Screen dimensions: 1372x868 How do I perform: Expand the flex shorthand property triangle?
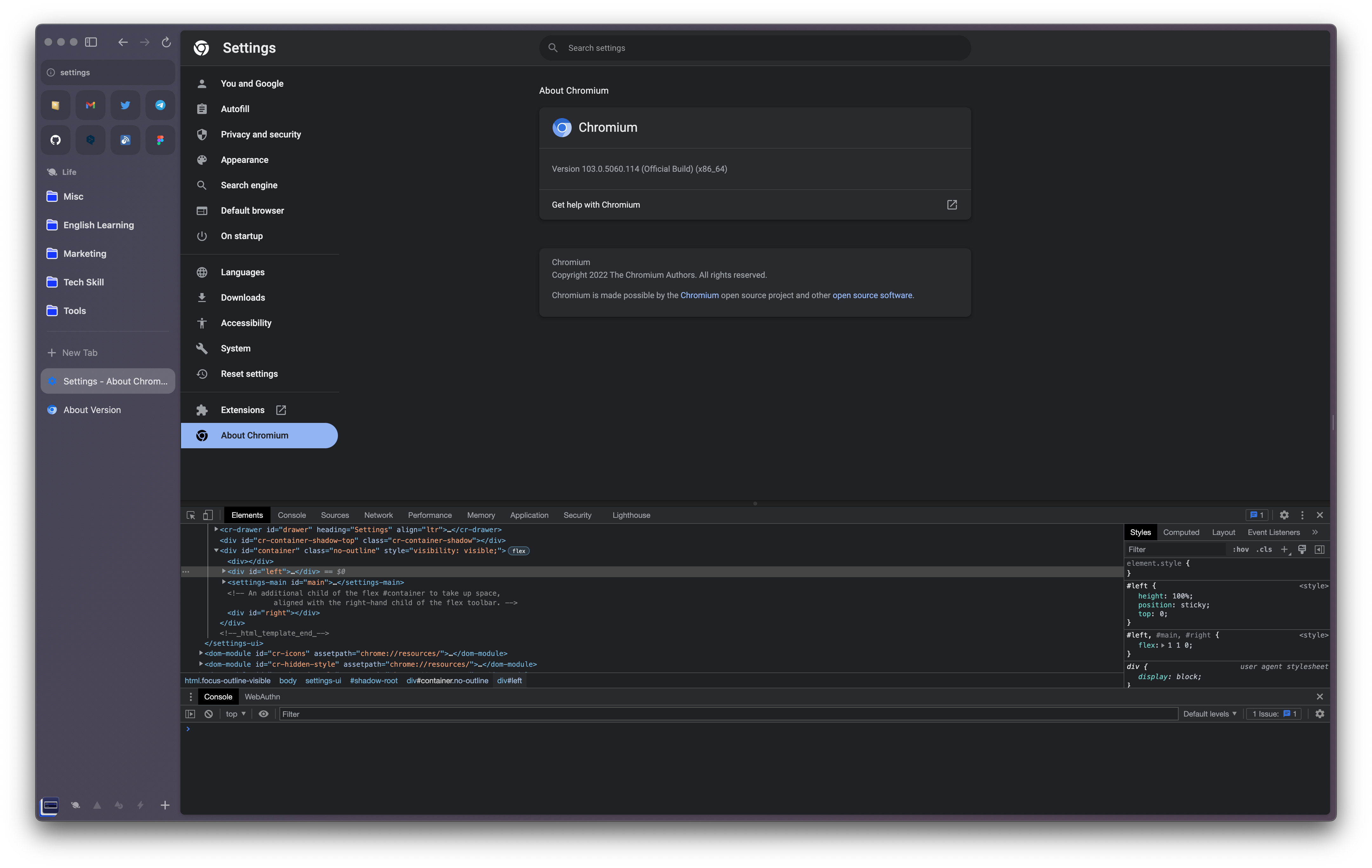click(x=1163, y=645)
